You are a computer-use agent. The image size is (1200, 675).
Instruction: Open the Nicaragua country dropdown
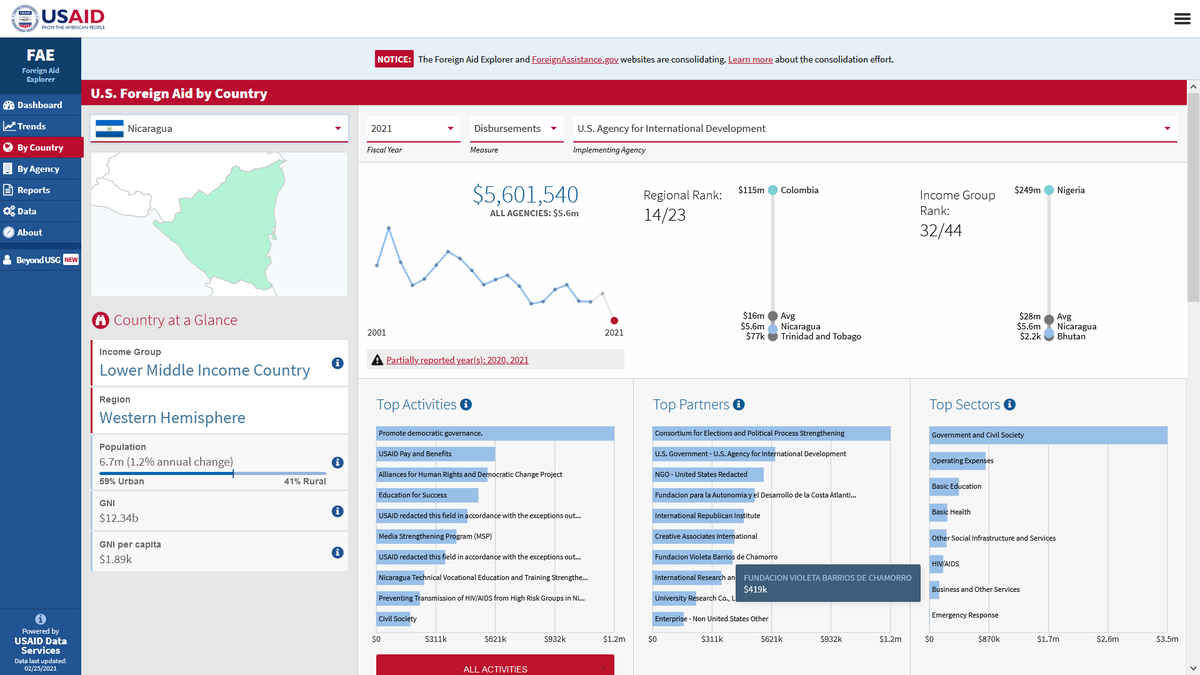click(x=219, y=129)
